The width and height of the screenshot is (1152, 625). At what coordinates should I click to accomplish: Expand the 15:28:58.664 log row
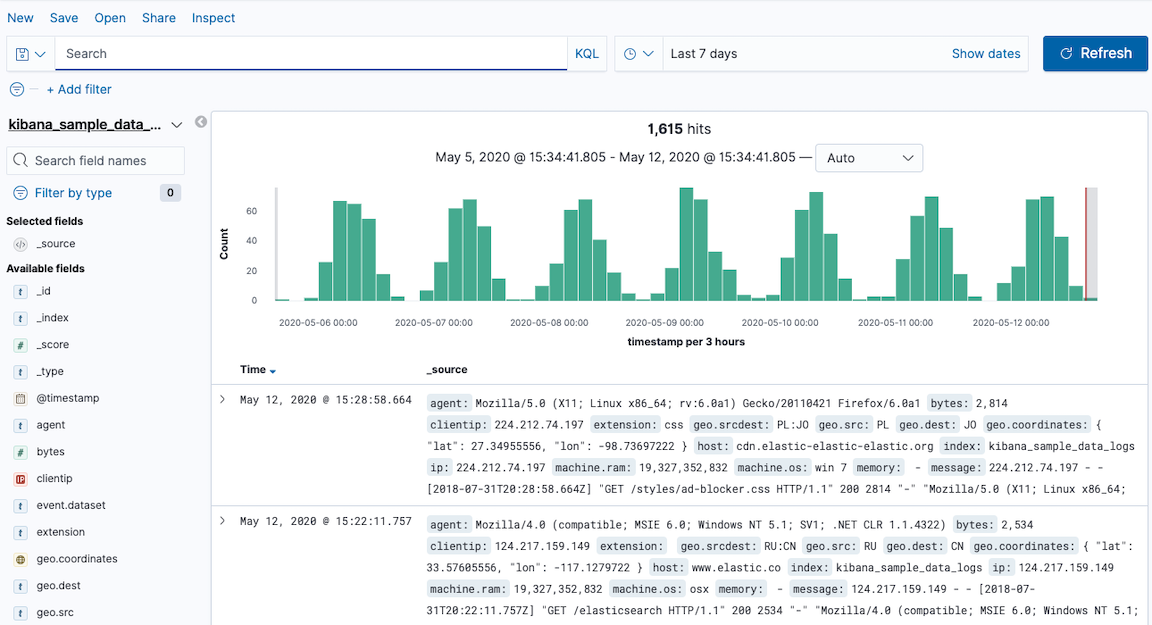[223, 400]
